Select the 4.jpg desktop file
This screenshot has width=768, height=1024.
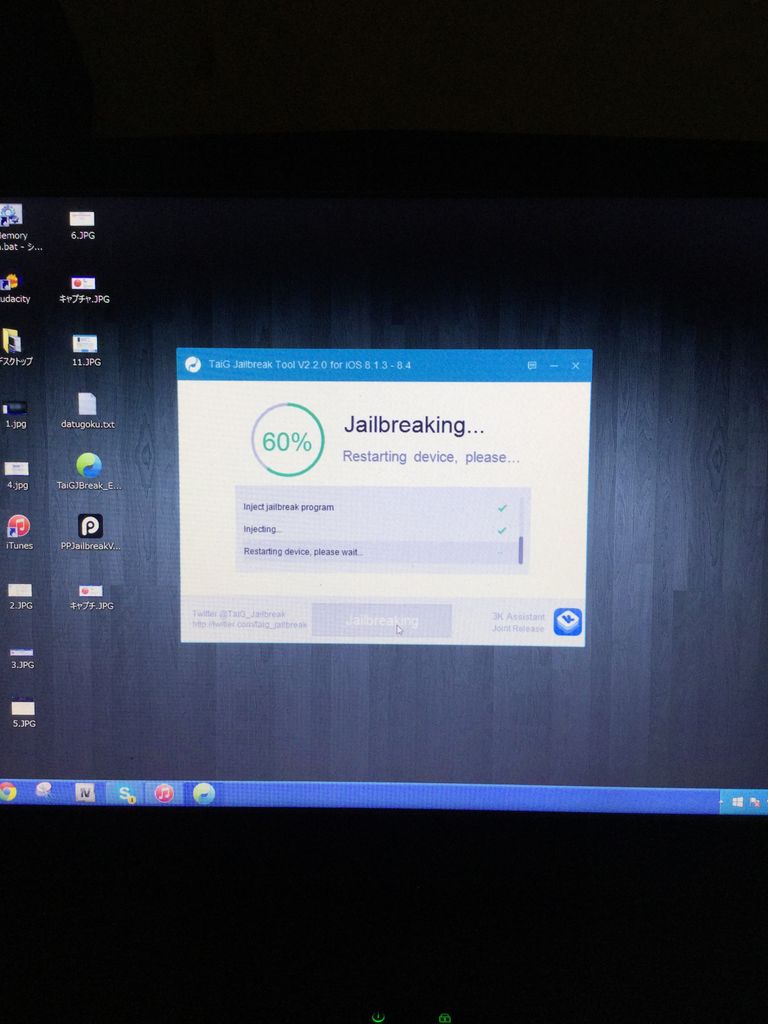[17, 475]
